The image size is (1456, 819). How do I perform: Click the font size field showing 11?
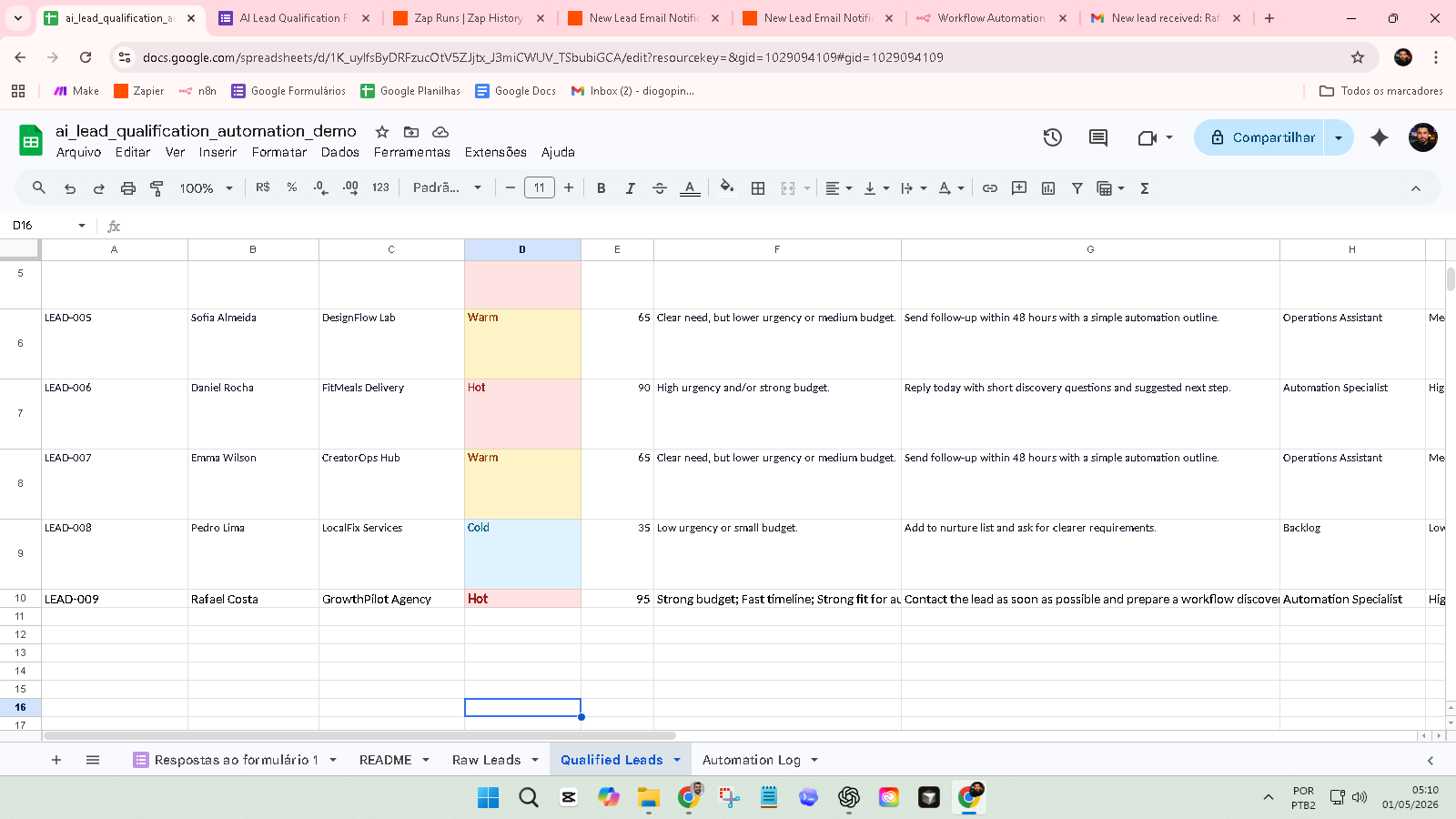540,188
